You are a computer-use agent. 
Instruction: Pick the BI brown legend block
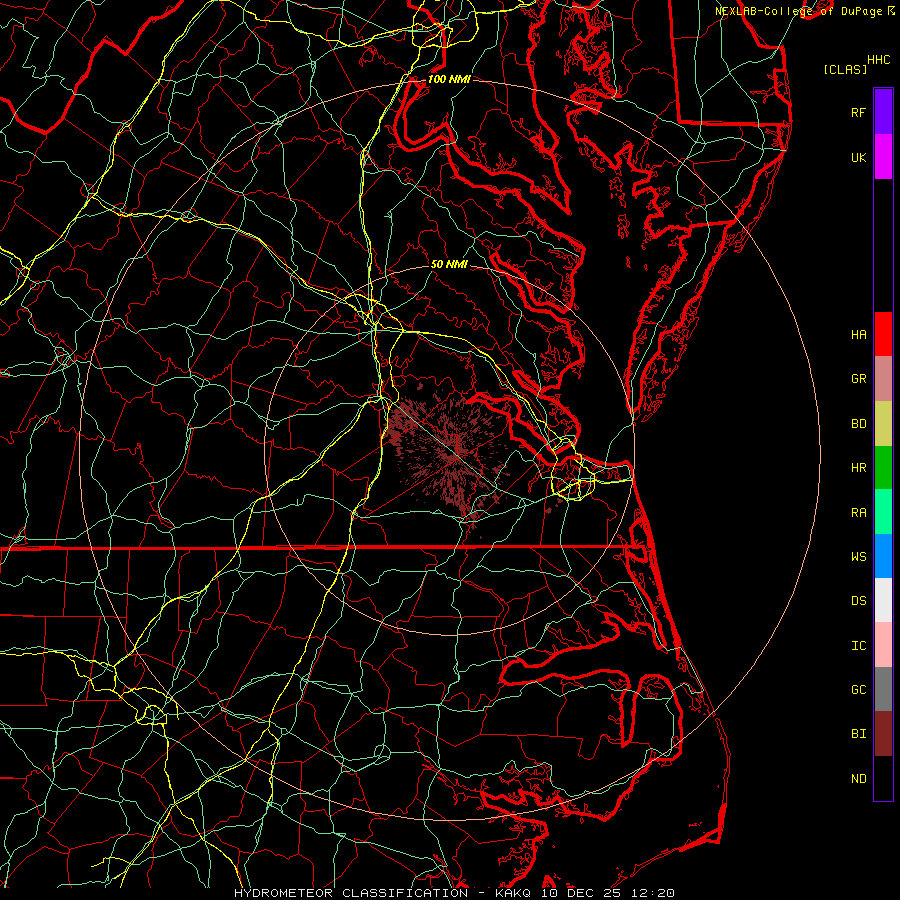tap(883, 734)
